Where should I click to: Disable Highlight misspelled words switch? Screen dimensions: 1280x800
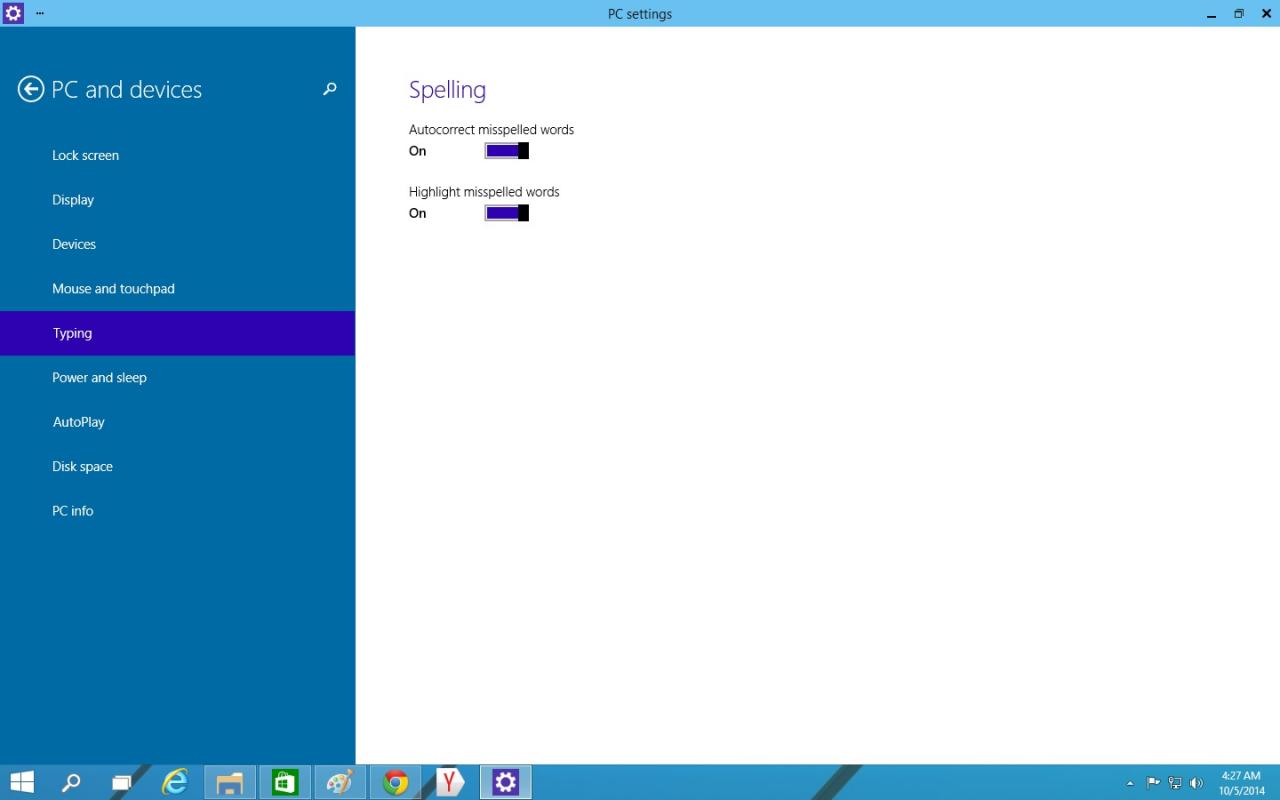[506, 213]
